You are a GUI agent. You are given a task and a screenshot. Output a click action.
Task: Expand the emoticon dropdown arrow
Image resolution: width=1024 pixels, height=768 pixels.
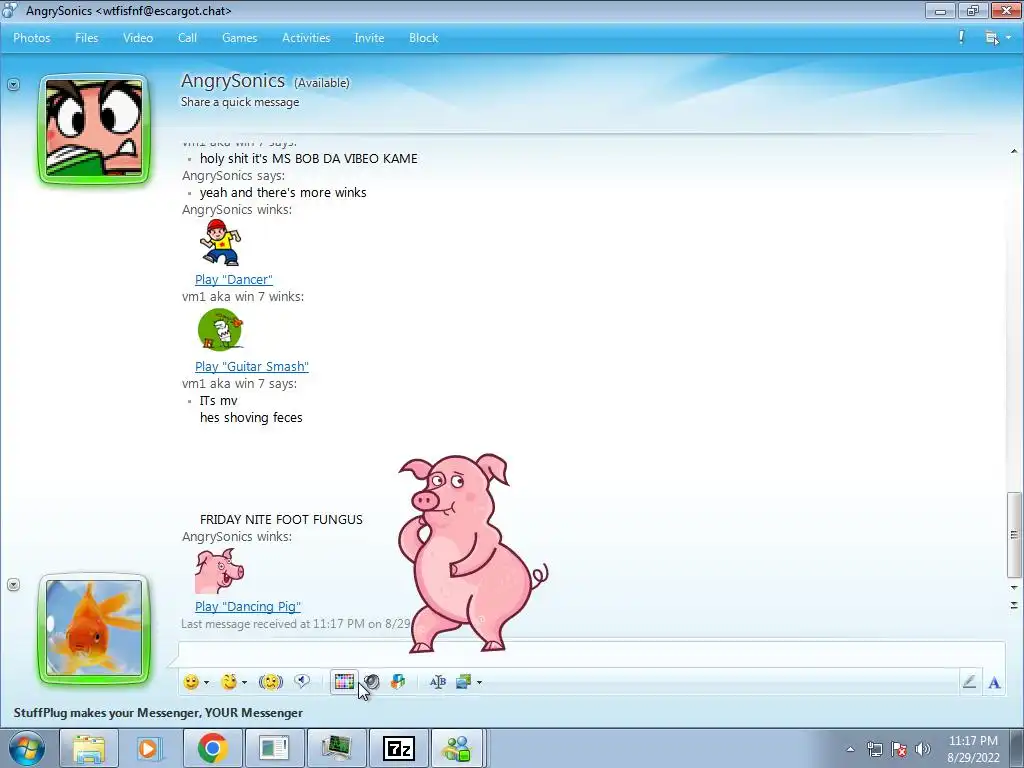click(x=206, y=682)
